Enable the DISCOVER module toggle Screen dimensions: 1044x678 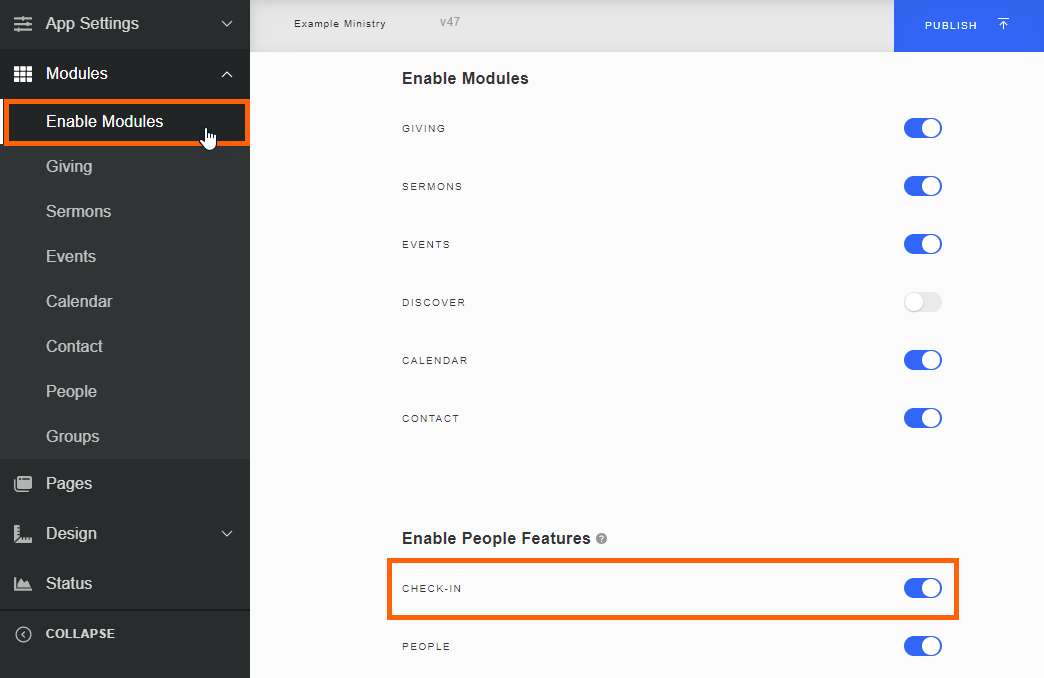point(922,302)
